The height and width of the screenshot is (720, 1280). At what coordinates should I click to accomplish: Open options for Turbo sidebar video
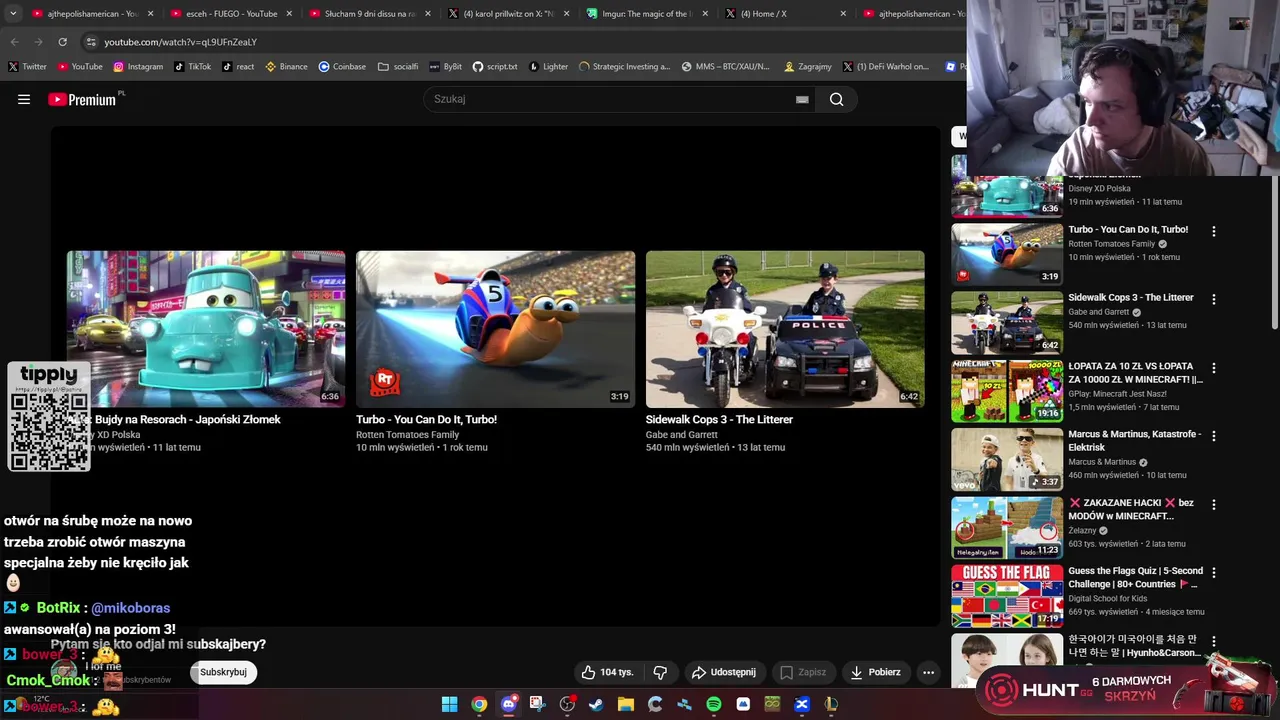[1214, 231]
